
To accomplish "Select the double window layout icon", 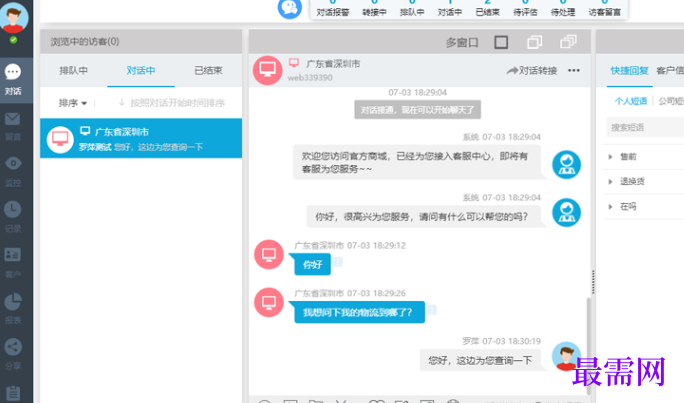I will pos(534,42).
